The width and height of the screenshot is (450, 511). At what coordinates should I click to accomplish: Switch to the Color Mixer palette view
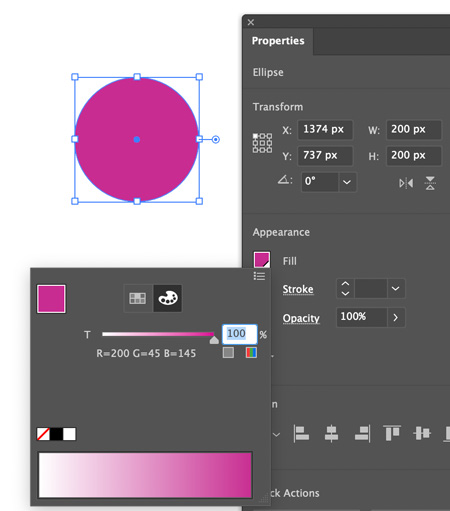[168, 298]
